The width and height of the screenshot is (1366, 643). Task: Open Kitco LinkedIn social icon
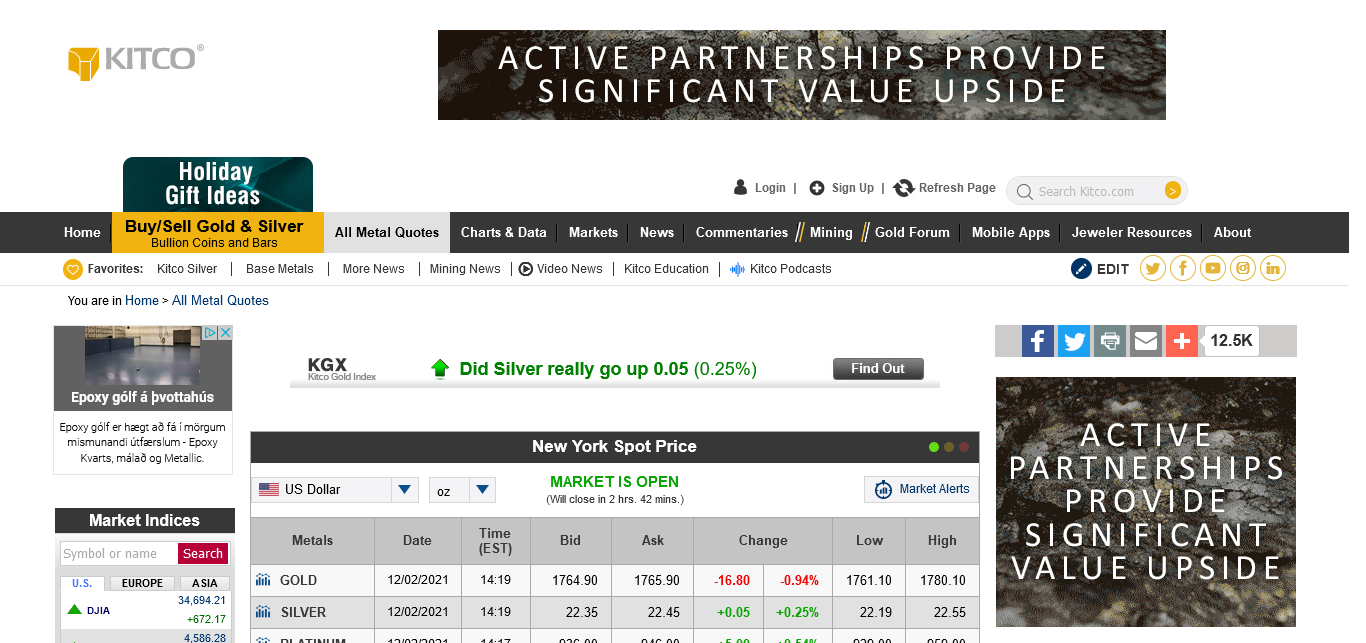click(x=1273, y=268)
